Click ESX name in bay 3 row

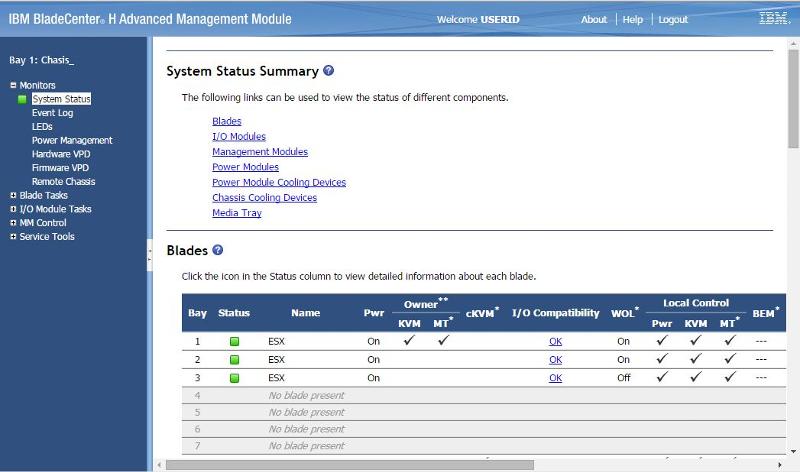[276, 378]
